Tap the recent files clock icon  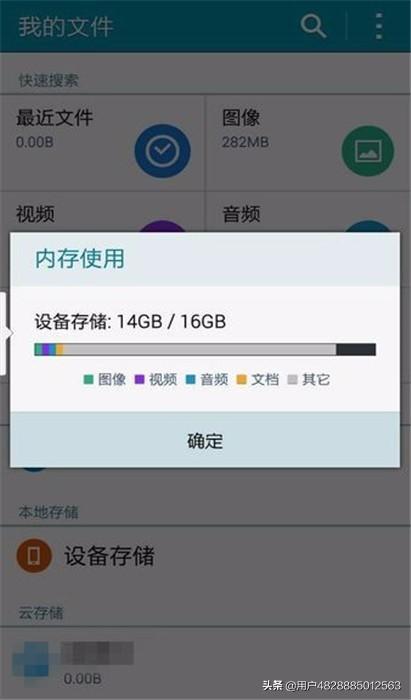tap(162, 151)
